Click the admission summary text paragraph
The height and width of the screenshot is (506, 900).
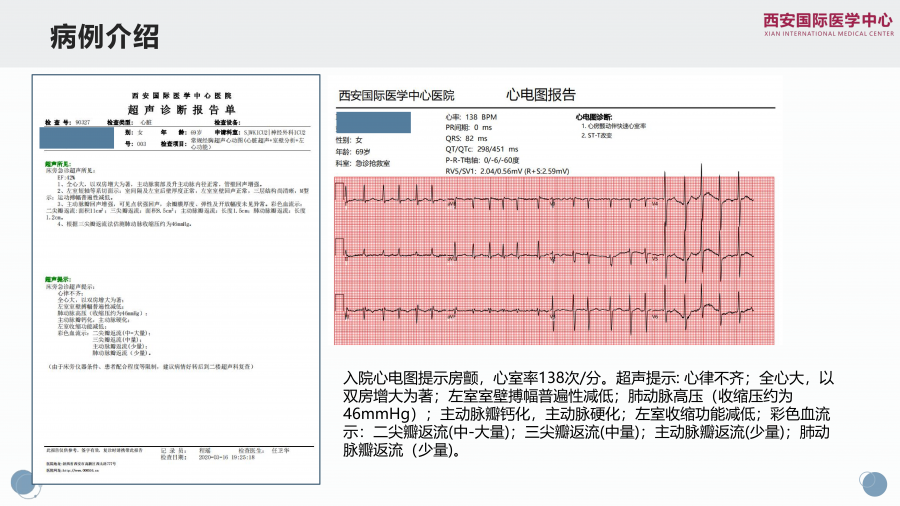click(x=588, y=414)
